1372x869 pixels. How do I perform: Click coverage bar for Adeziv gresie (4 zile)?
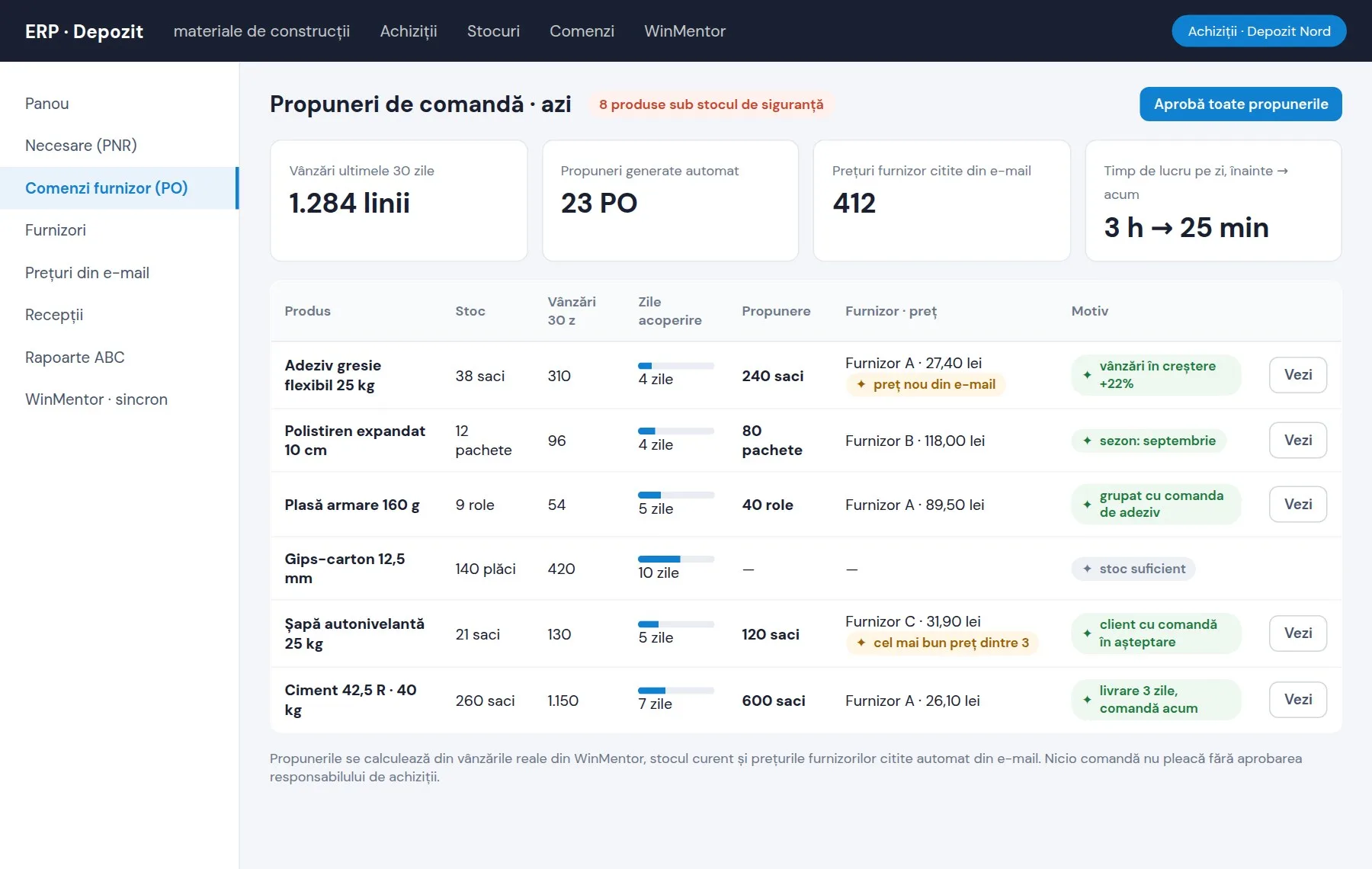[676, 366]
